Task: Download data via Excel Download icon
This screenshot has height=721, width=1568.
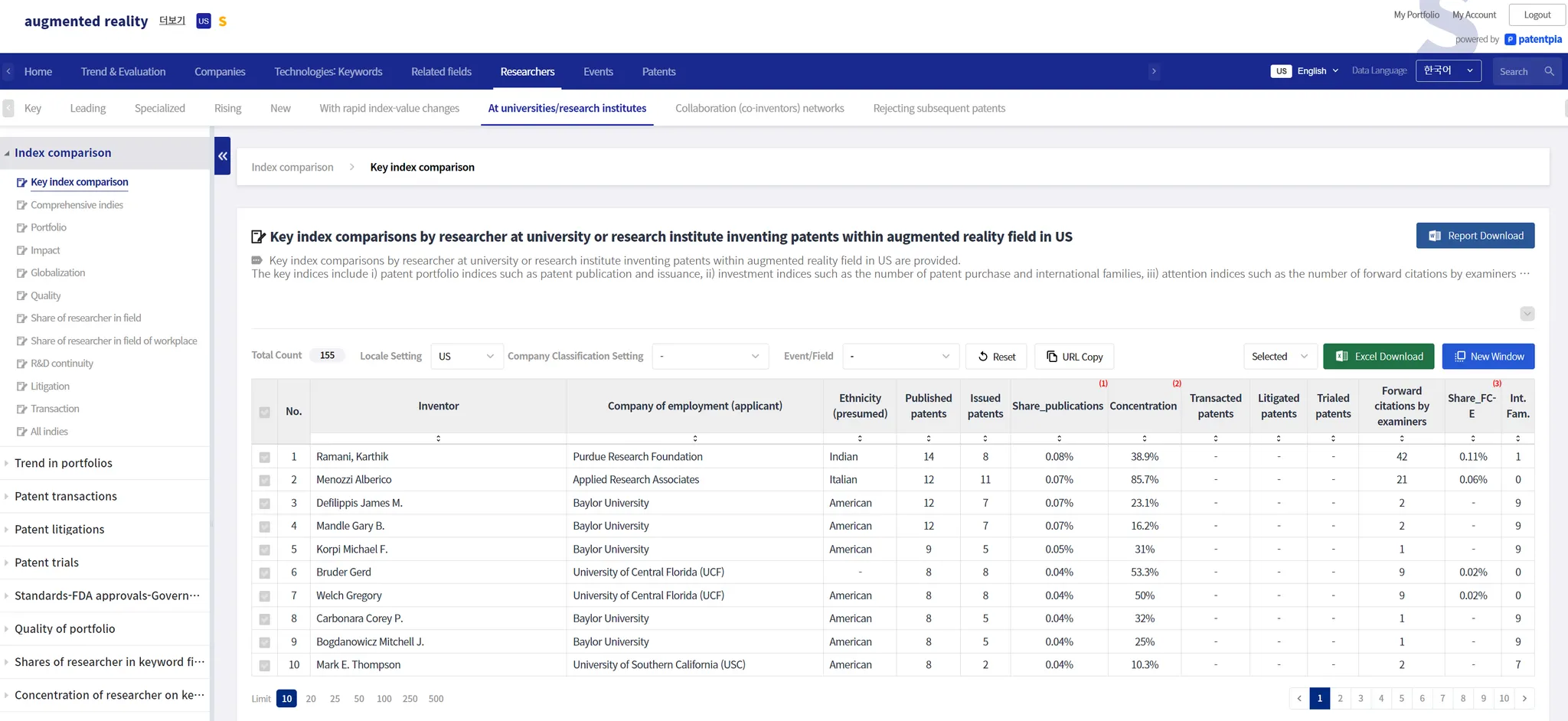Action: 1378,357
